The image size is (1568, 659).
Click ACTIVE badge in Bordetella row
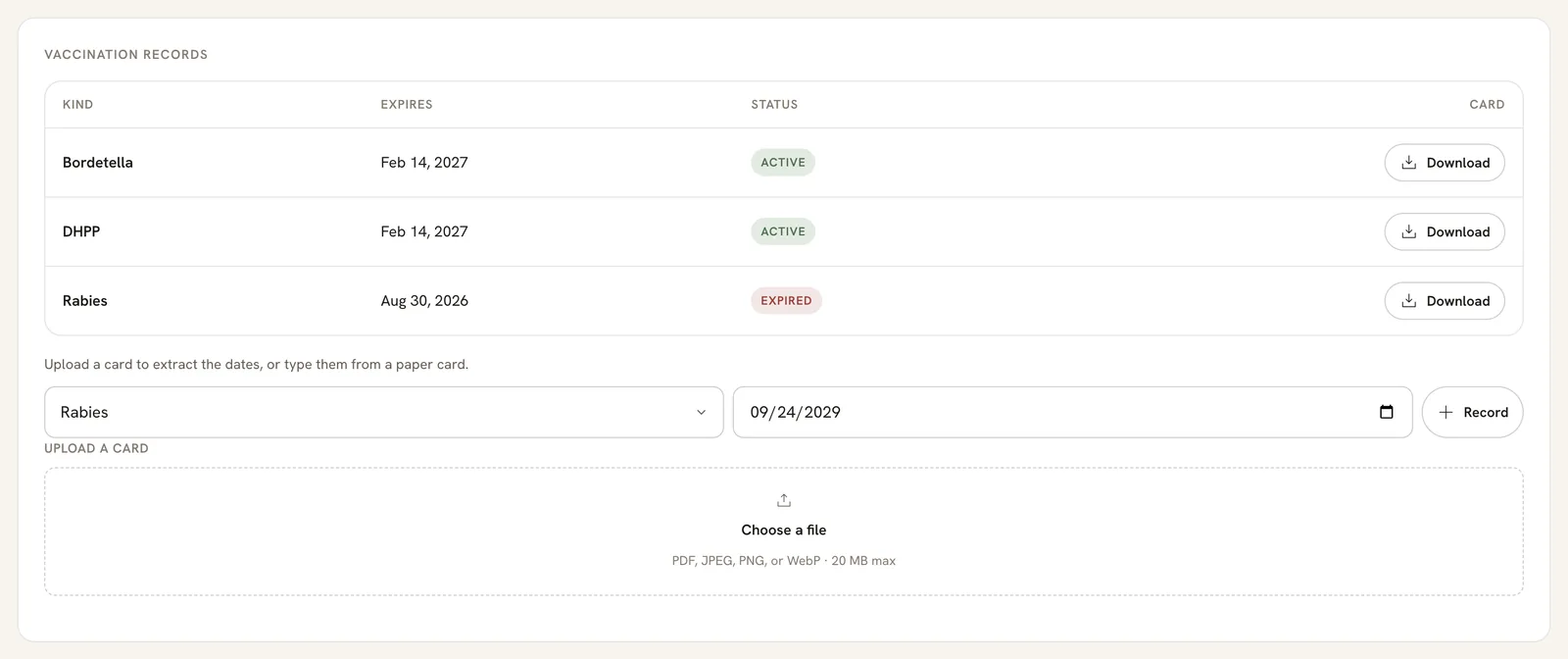783,163
